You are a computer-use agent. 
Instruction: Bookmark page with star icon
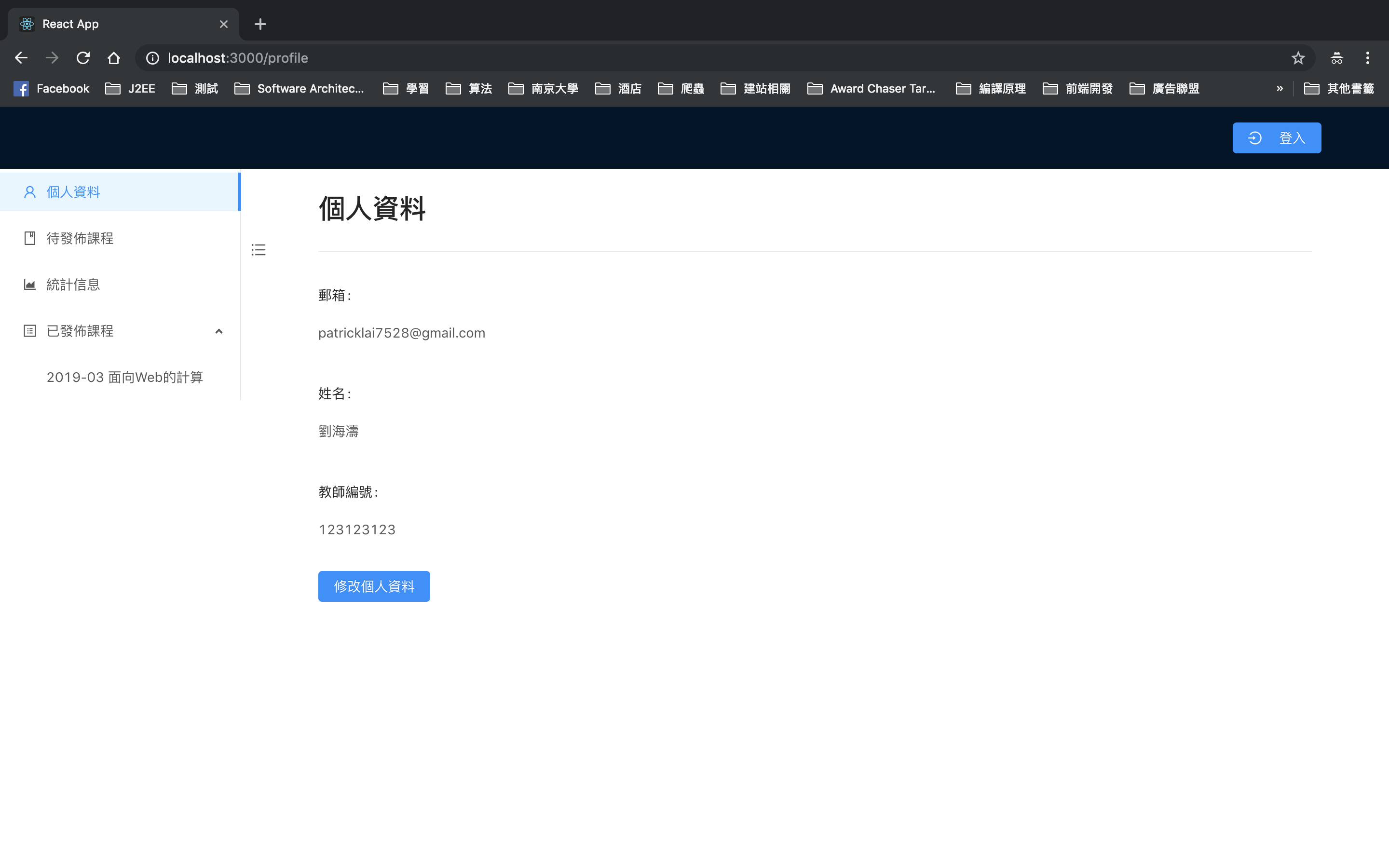[x=1298, y=58]
